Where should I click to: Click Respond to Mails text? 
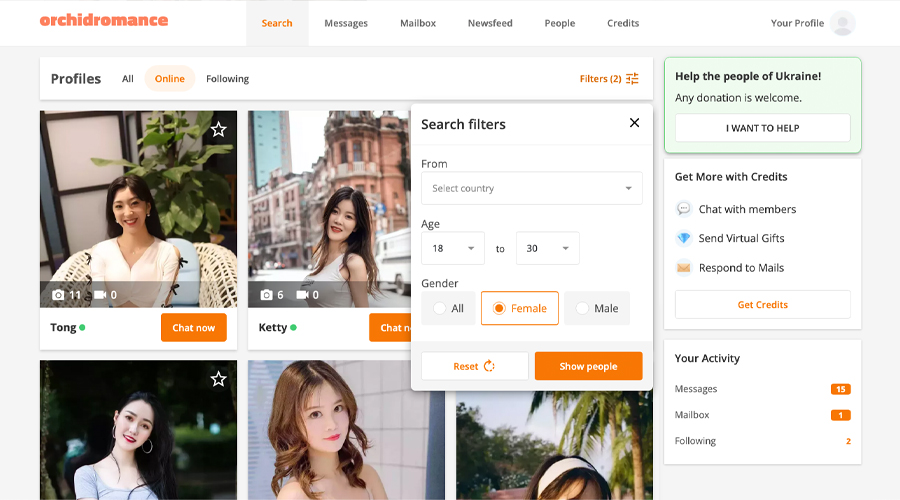click(x=741, y=268)
